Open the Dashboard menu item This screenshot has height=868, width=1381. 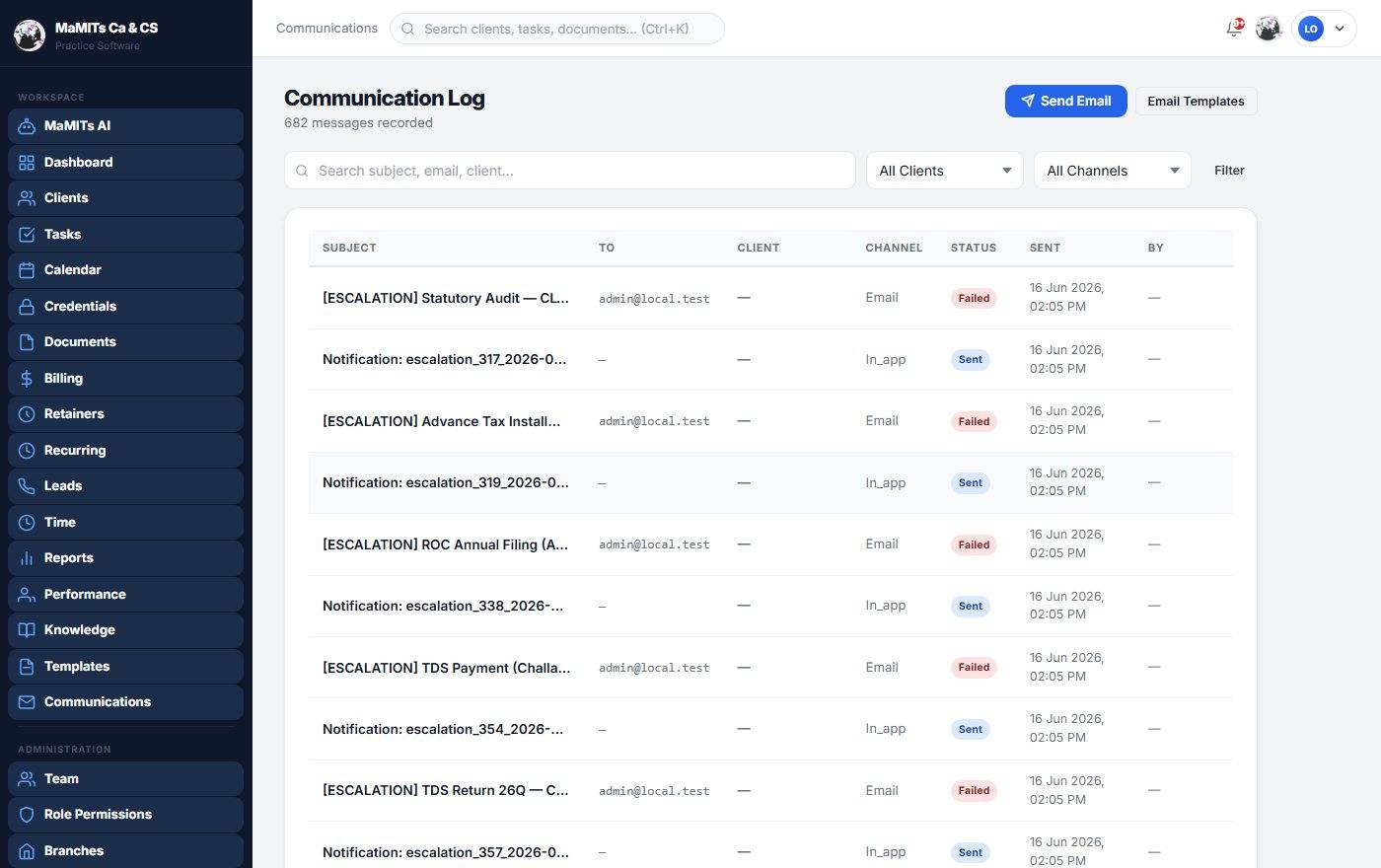pyautogui.click(x=125, y=163)
